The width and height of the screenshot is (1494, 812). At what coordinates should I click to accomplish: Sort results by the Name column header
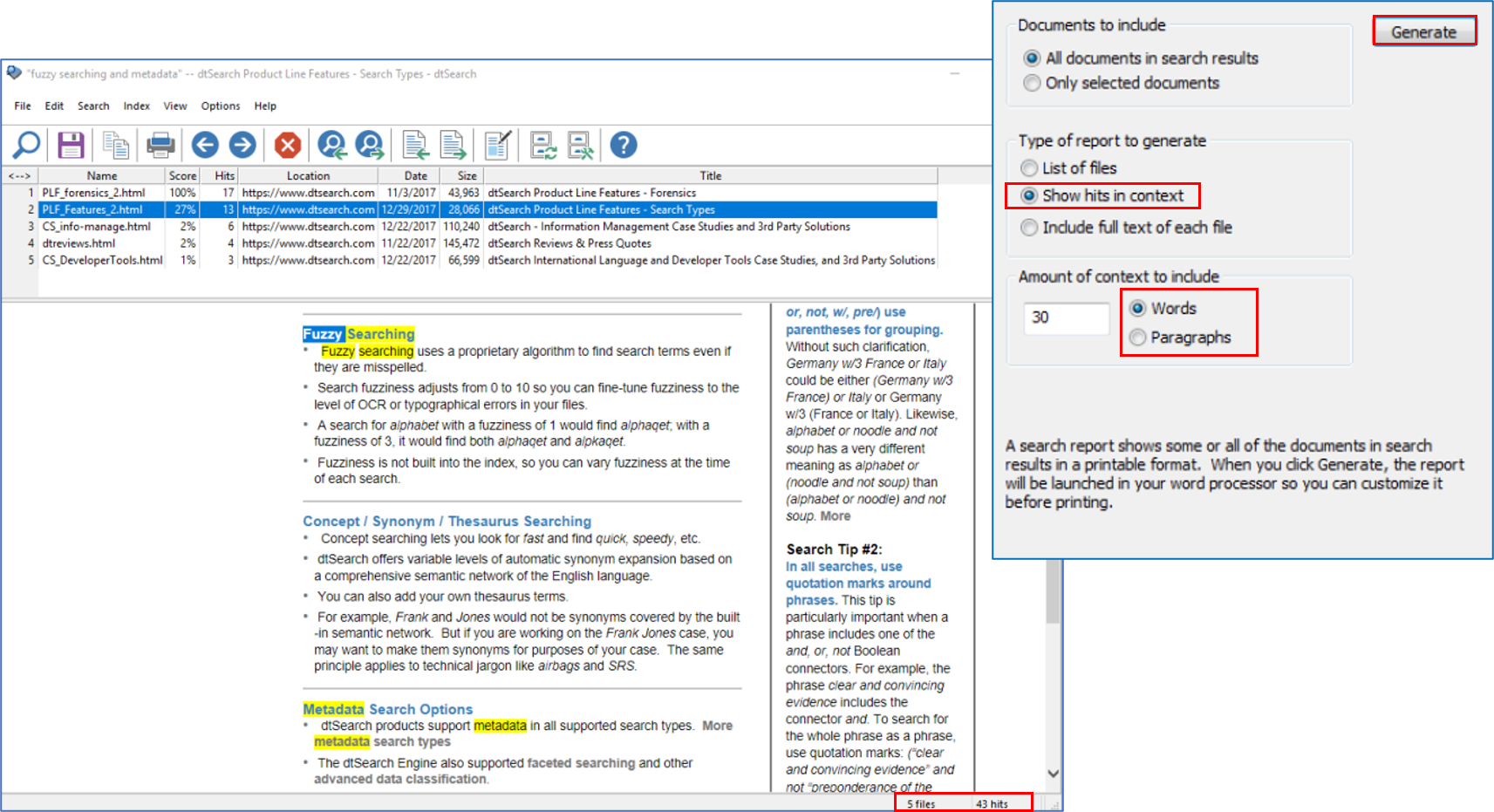pyautogui.click(x=102, y=175)
